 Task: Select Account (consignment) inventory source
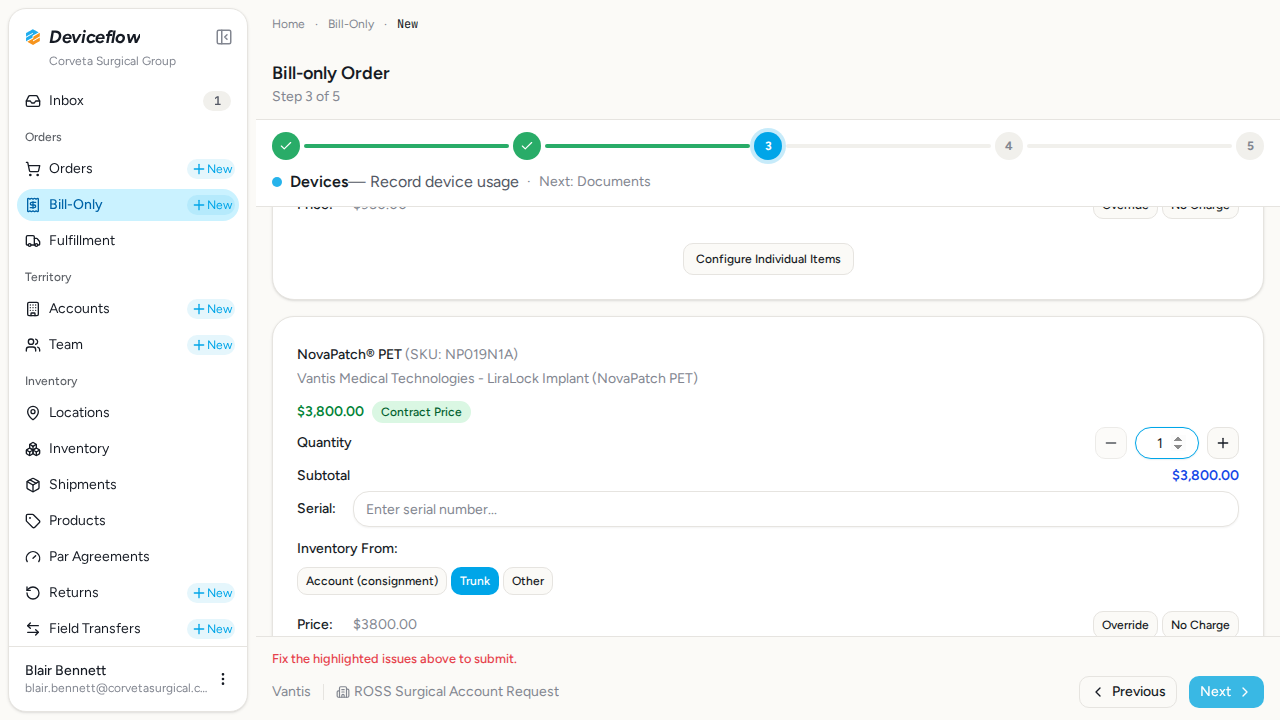pyautogui.click(x=372, y=581)
